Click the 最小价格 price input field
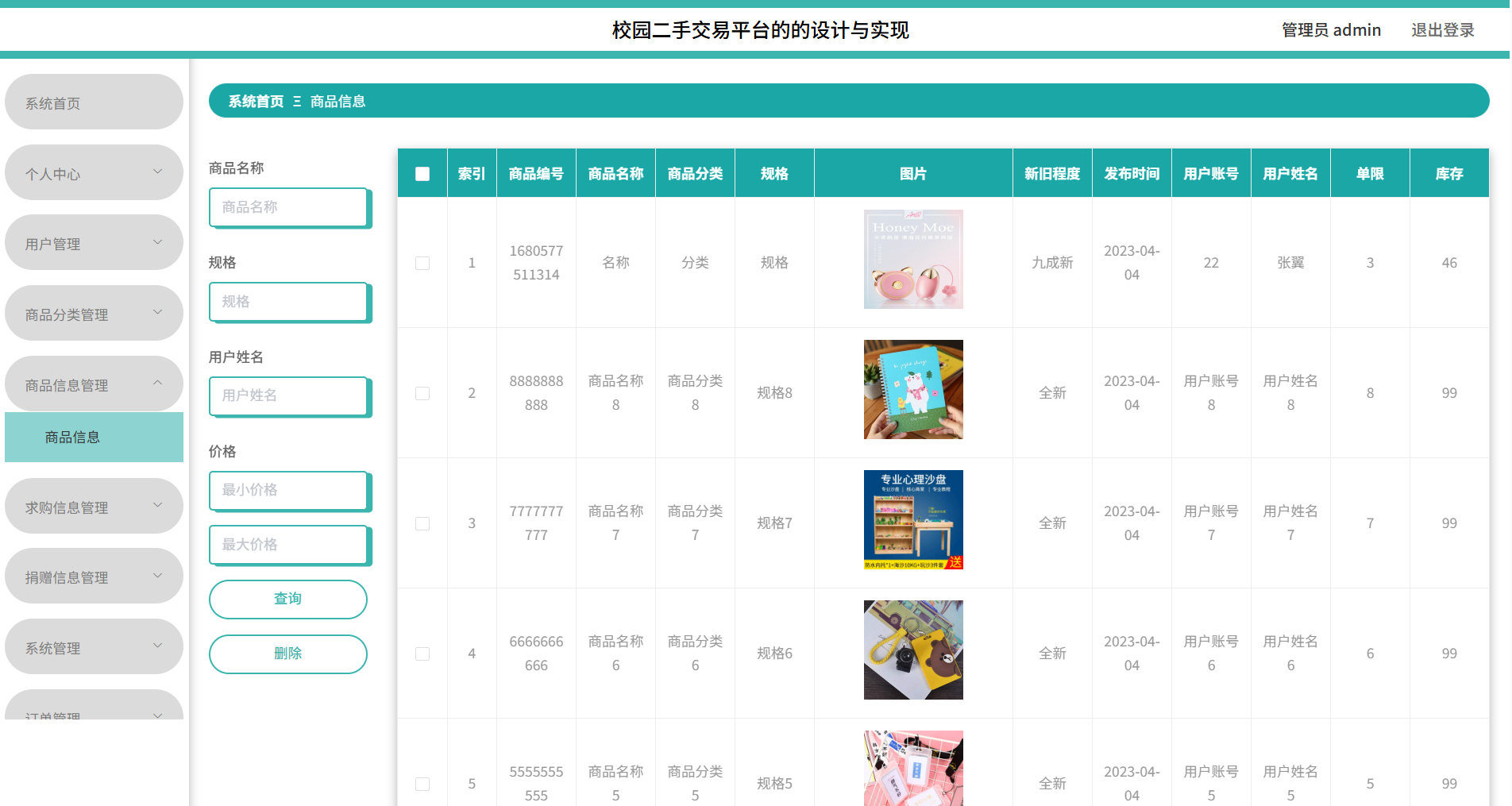Image resolution: width=1512 pixels, height=806 pixels. pyautogui.click(x=289, y=491)
